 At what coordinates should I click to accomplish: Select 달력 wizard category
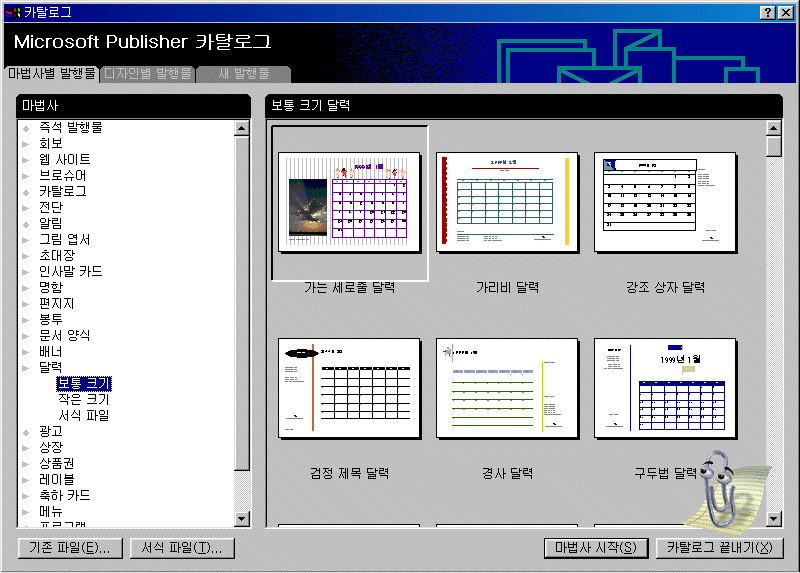coord(51,367)
